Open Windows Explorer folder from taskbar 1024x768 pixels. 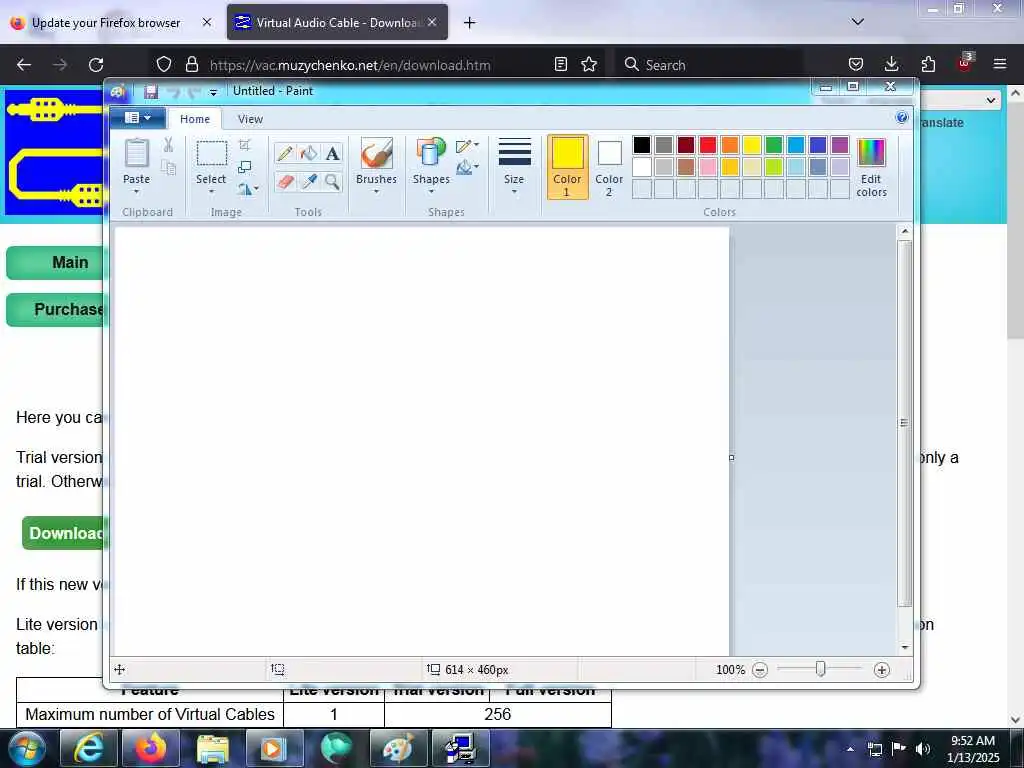point(212,748)
